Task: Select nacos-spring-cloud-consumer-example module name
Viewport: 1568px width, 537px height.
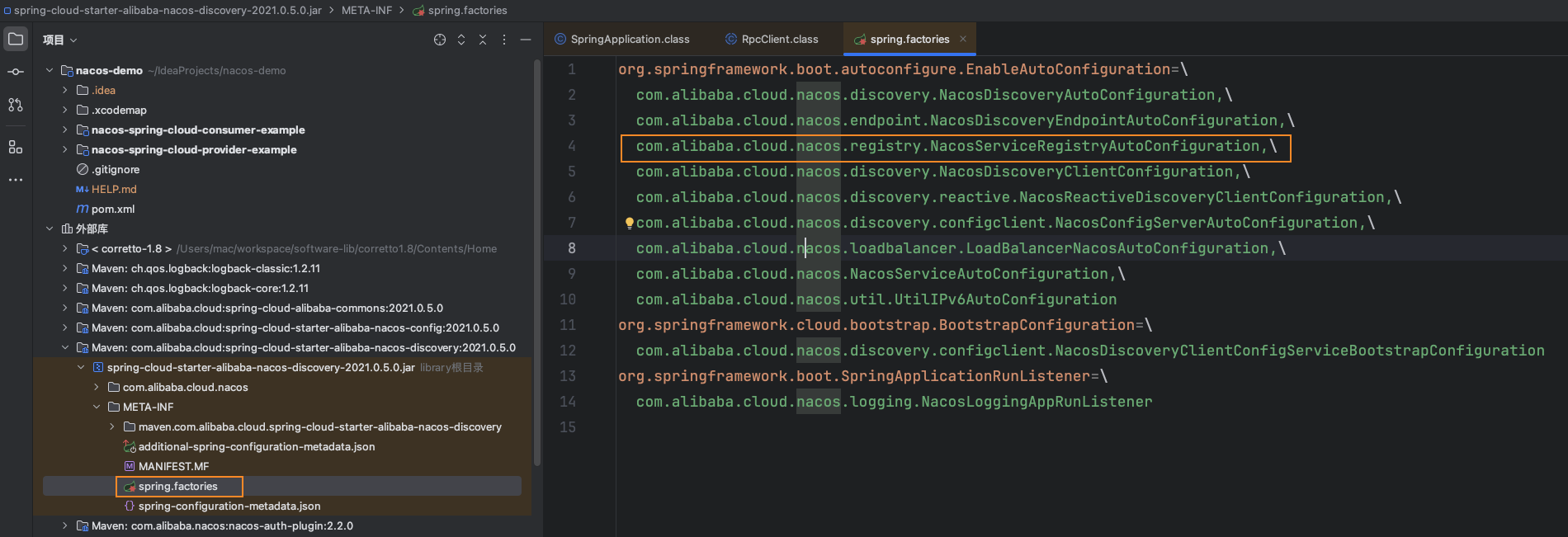Action: click(198, 130)
